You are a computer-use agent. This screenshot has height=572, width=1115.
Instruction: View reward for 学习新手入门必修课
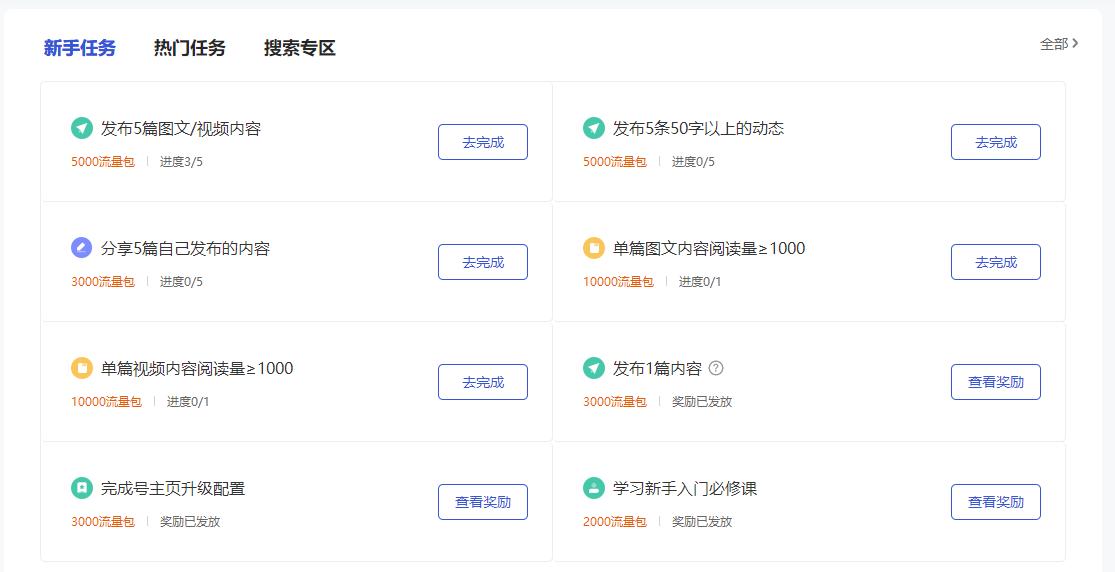click(996, 502)
